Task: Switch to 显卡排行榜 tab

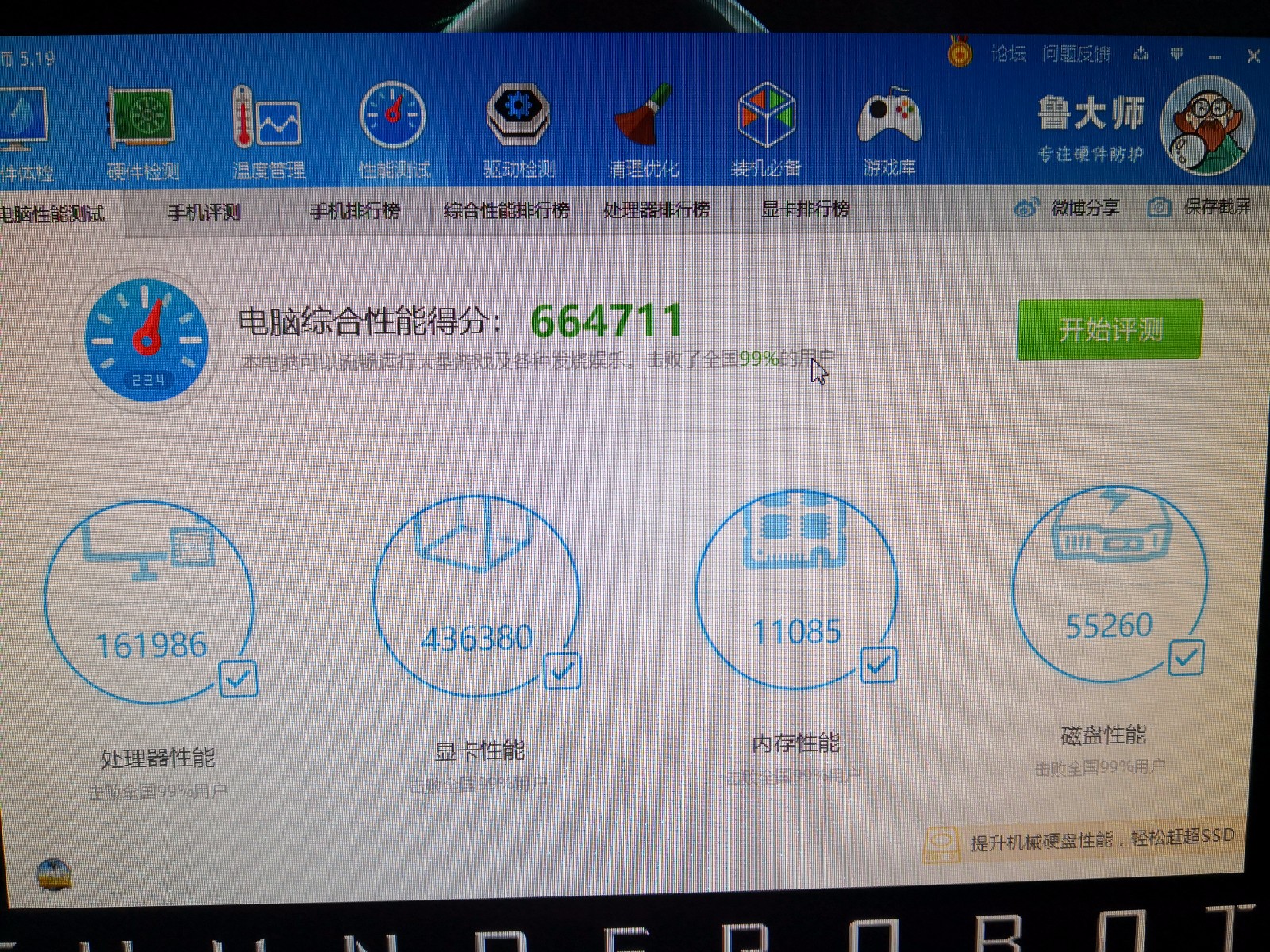Action: coord(805,209)
